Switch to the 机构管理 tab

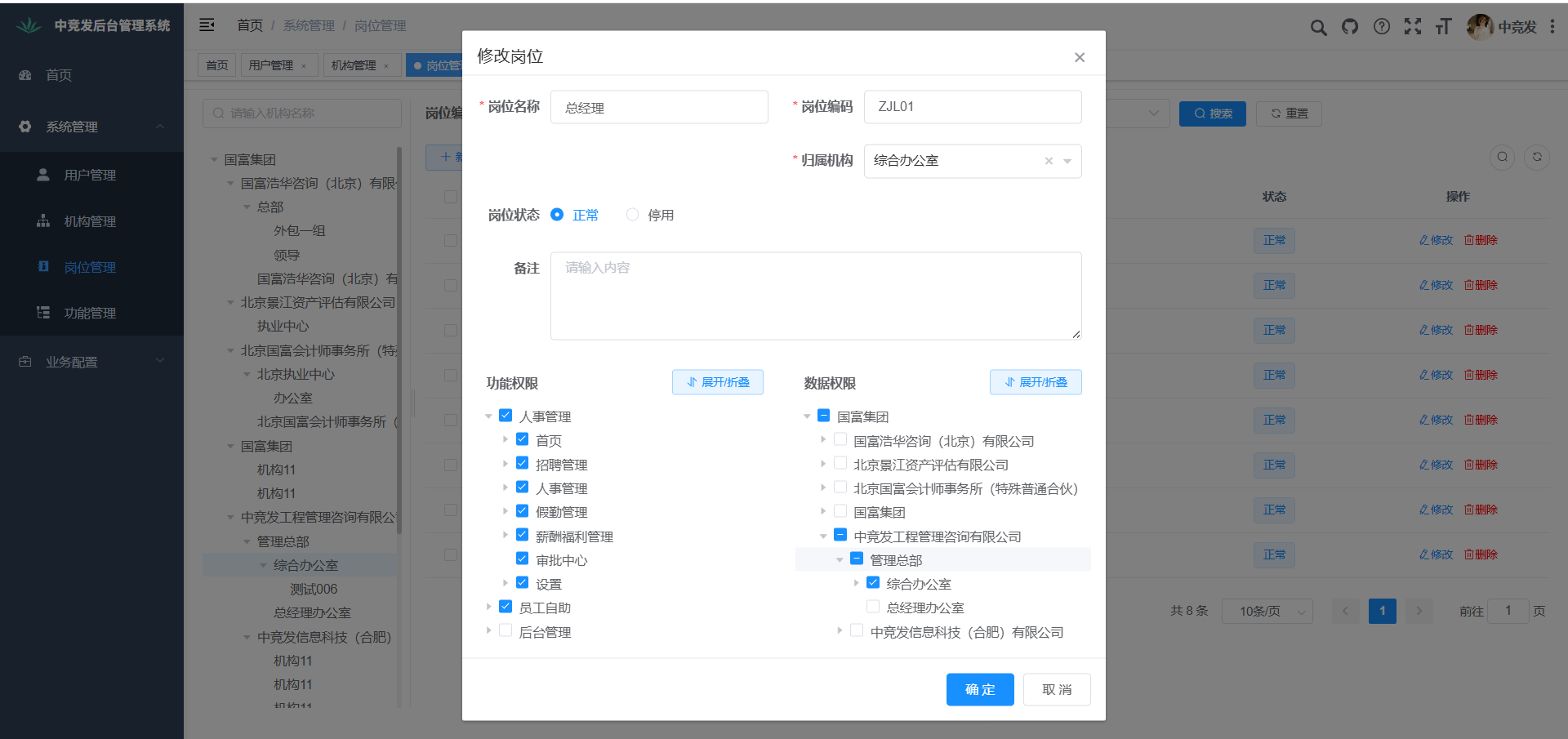[x=354, y=65]
